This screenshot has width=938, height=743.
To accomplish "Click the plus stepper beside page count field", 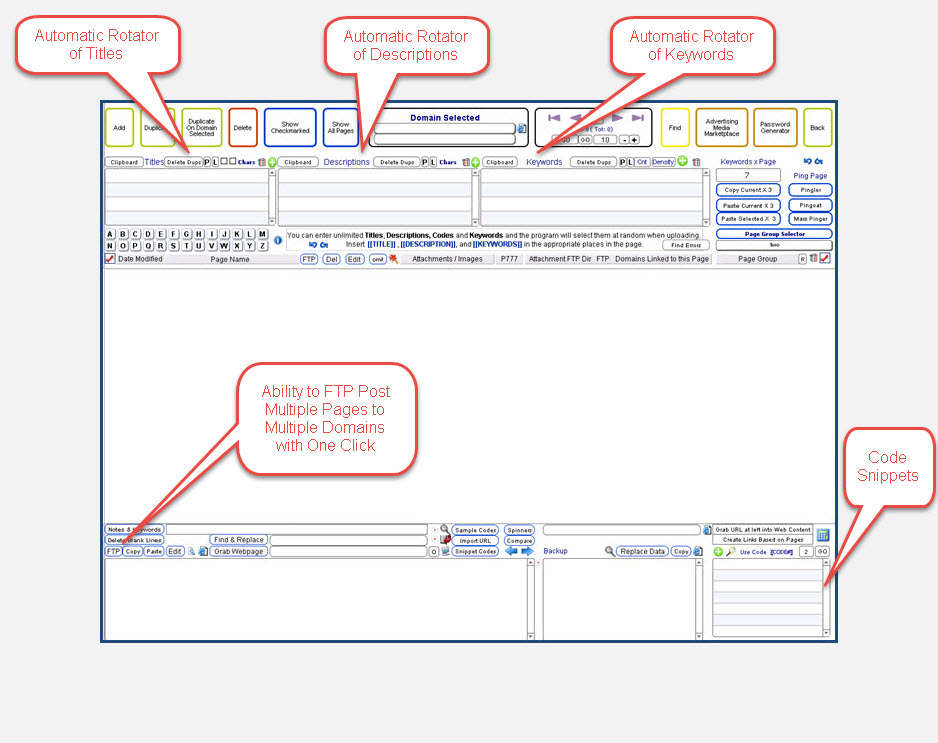I will pos(634,140).
